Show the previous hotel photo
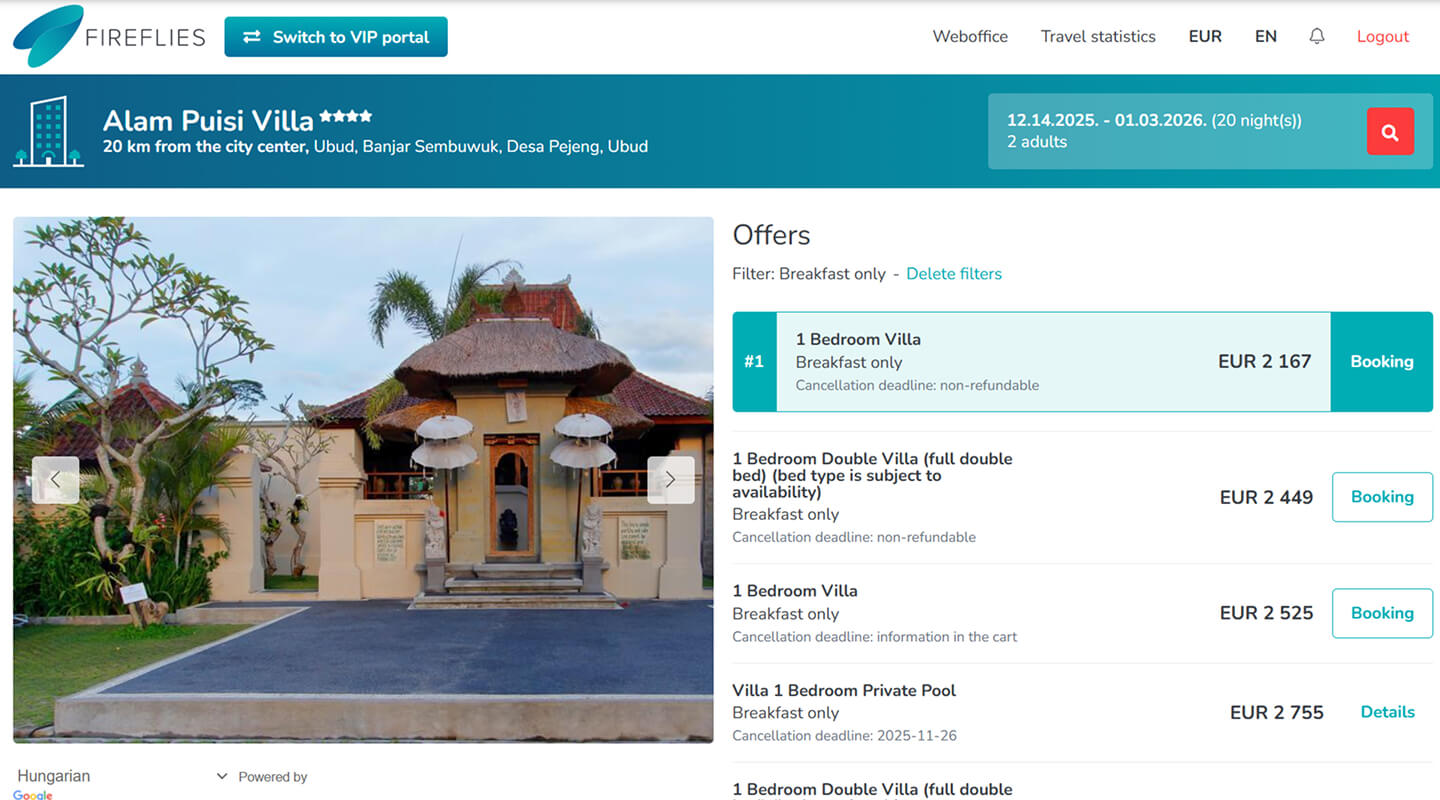1440x800 pixels. click(56, 480)
